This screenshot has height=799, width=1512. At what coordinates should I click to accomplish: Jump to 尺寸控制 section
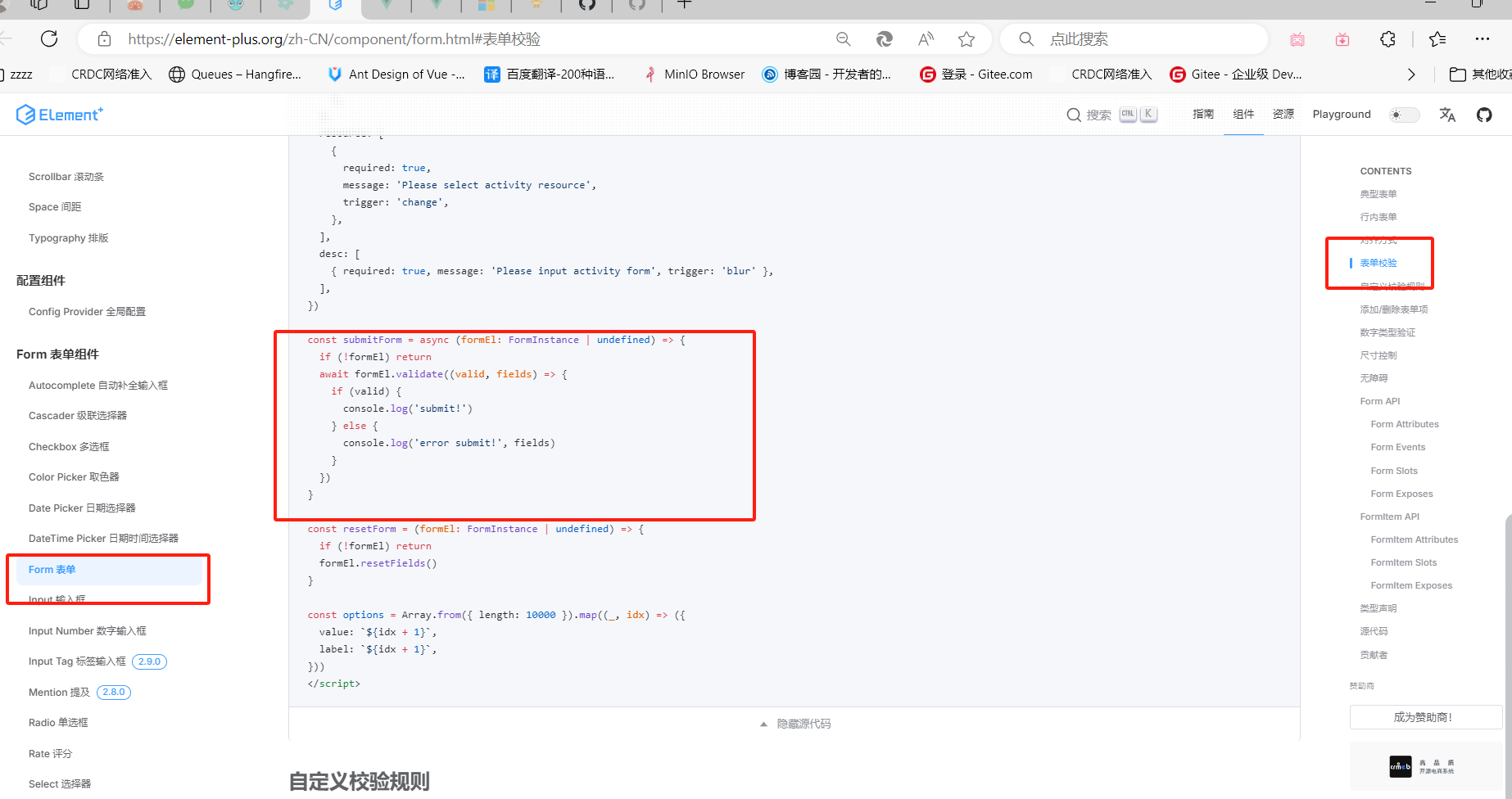1378,355
